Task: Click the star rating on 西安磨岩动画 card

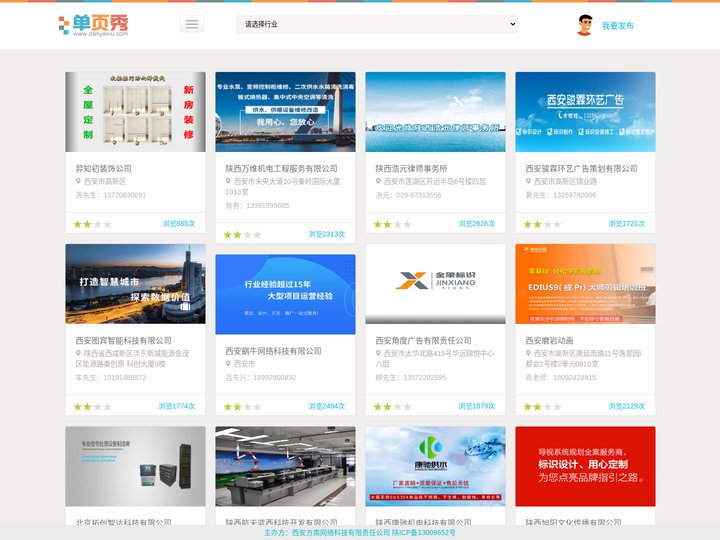Action: pos(542,407)
